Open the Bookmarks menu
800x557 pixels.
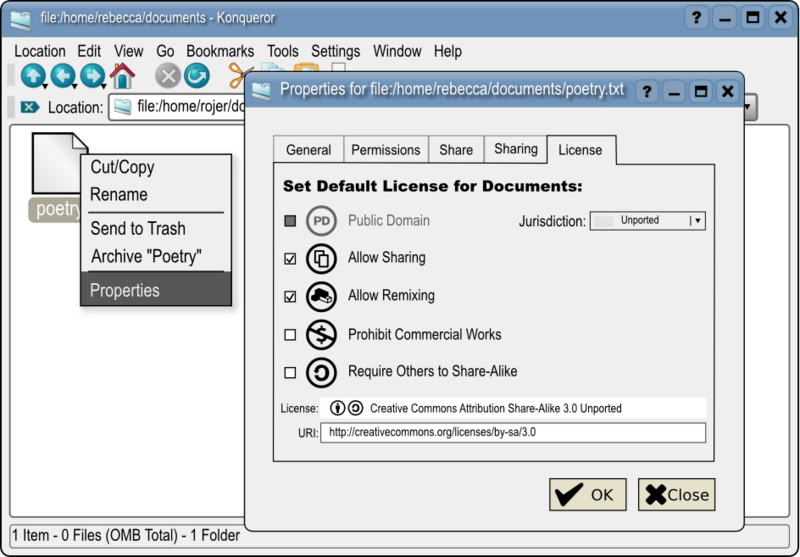pos(220,52)
